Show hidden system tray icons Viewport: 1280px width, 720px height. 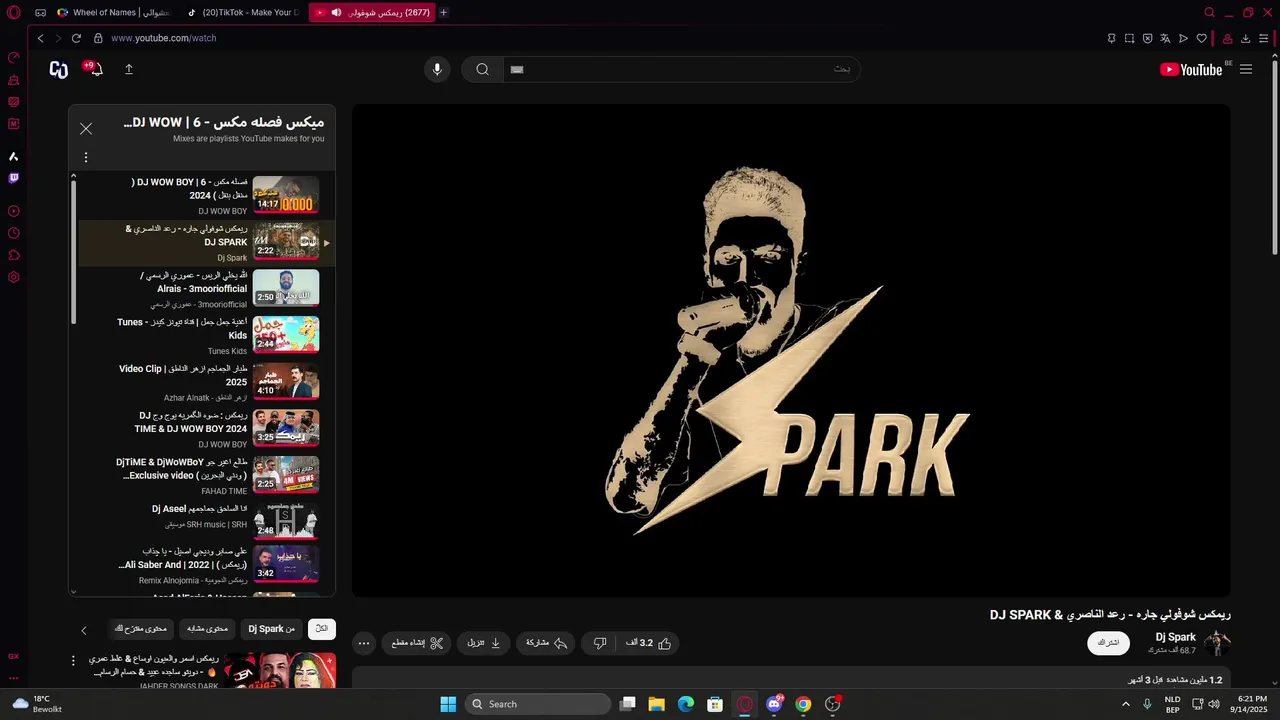(1126, 704)
